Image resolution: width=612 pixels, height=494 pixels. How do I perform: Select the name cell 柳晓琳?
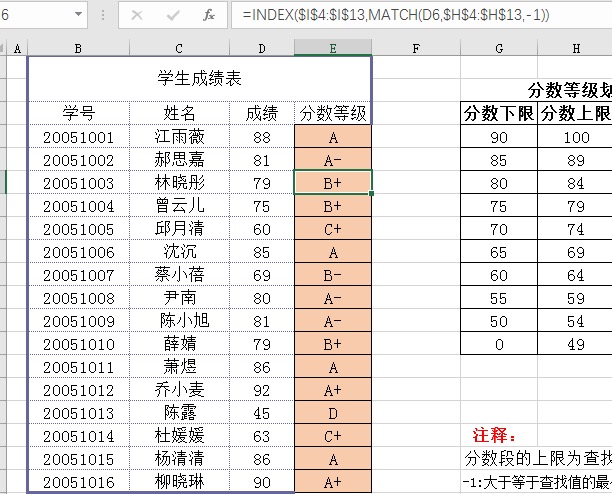180,482
